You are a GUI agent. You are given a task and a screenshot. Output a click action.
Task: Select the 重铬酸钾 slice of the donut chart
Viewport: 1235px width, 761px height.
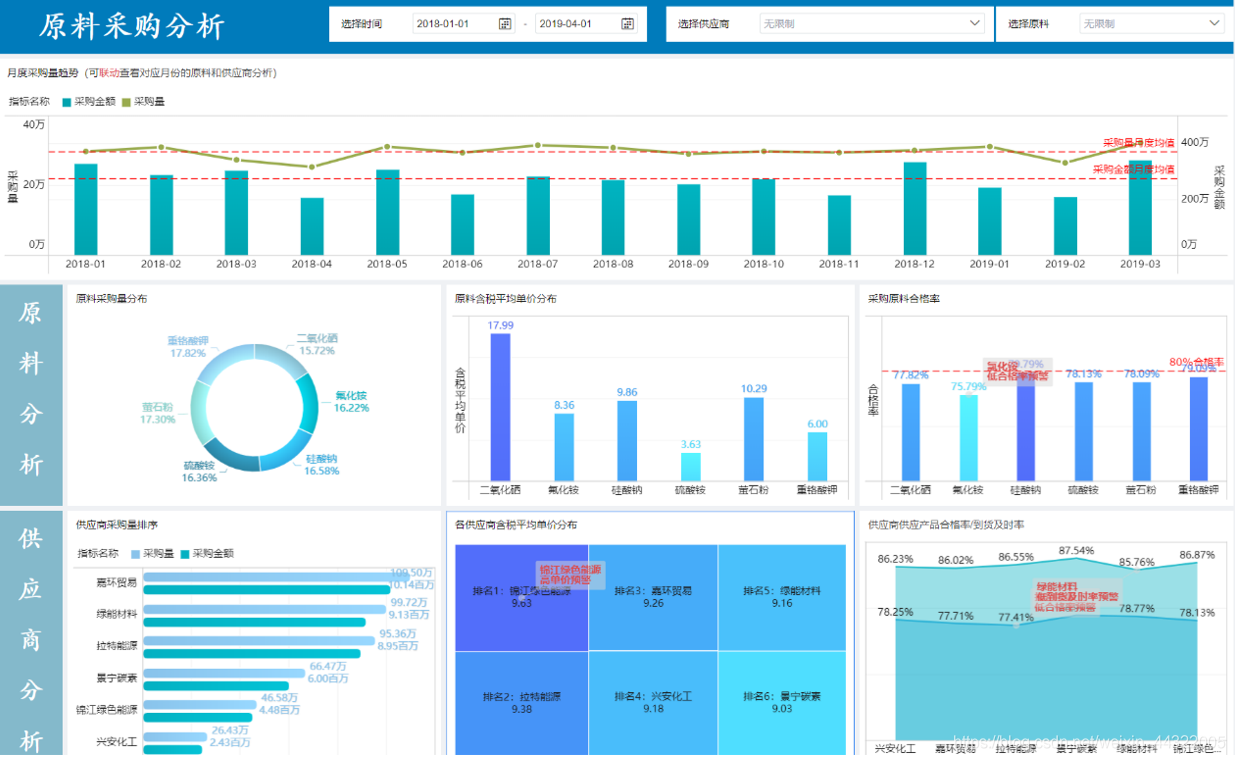tap(225, 364)
